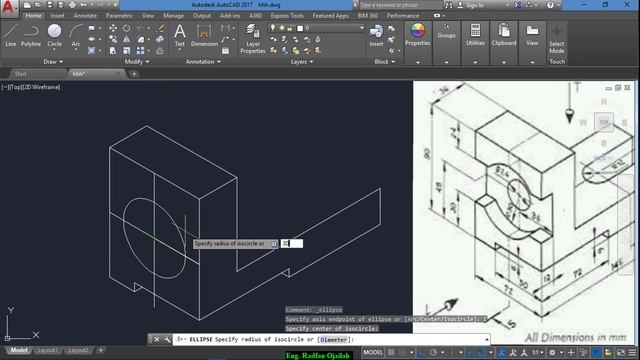Open Layer Properties manager

click(253, 39)
